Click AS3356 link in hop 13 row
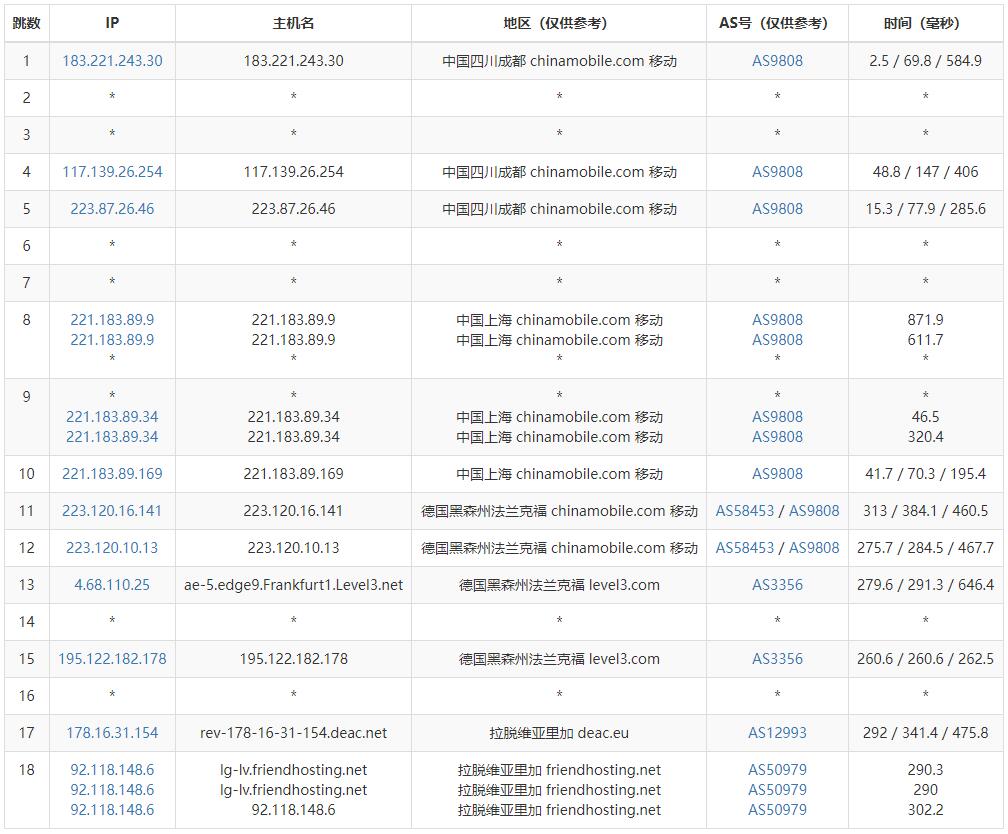 (777, 585)
